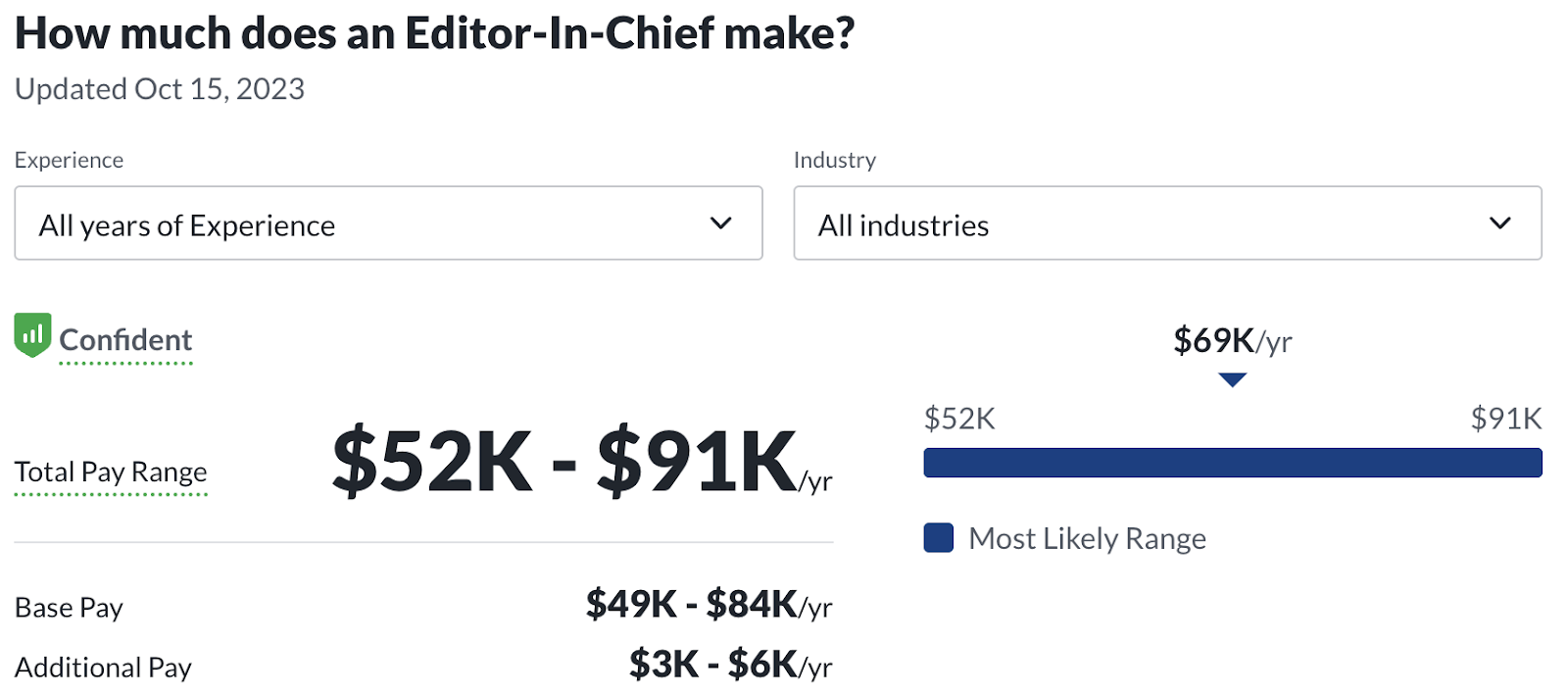Click the median pay triangle marker

pos(1232,379)
